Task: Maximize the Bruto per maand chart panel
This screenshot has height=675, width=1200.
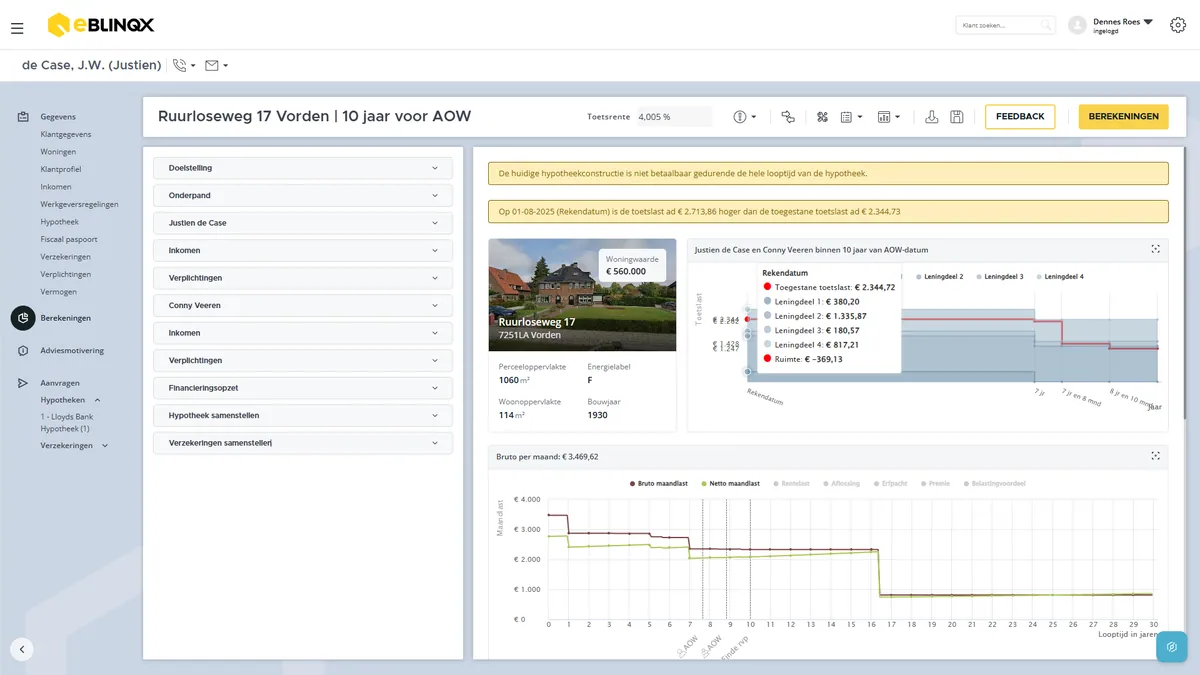Action: point(1155,456)
